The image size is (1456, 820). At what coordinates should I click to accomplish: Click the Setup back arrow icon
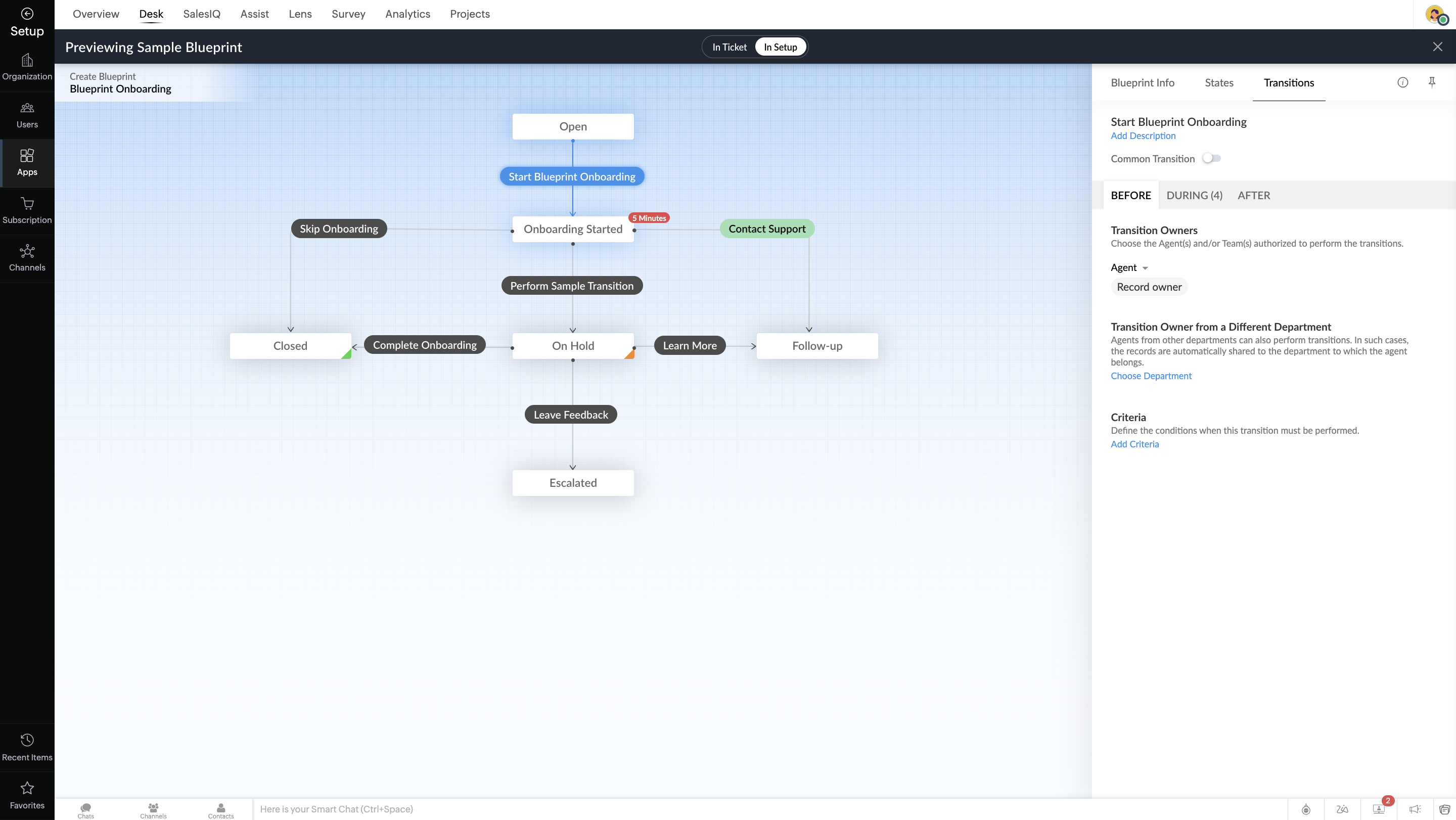click(27, 14)
